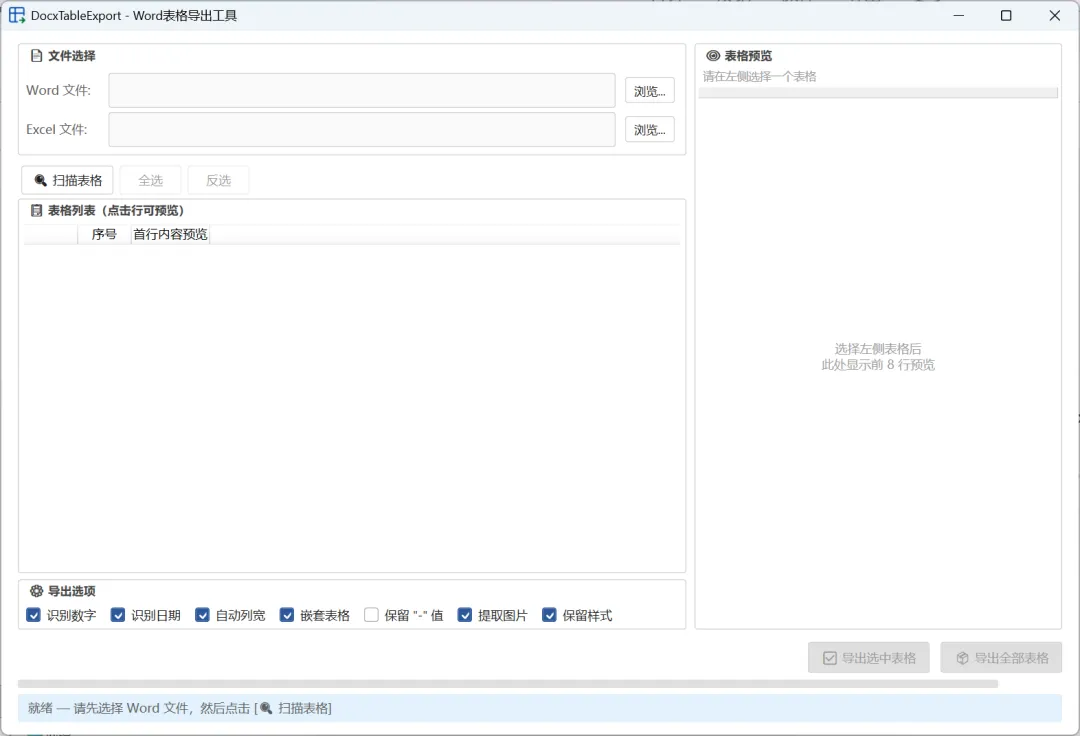Maximize the DocxTableExport window

tap(1006, 15)
